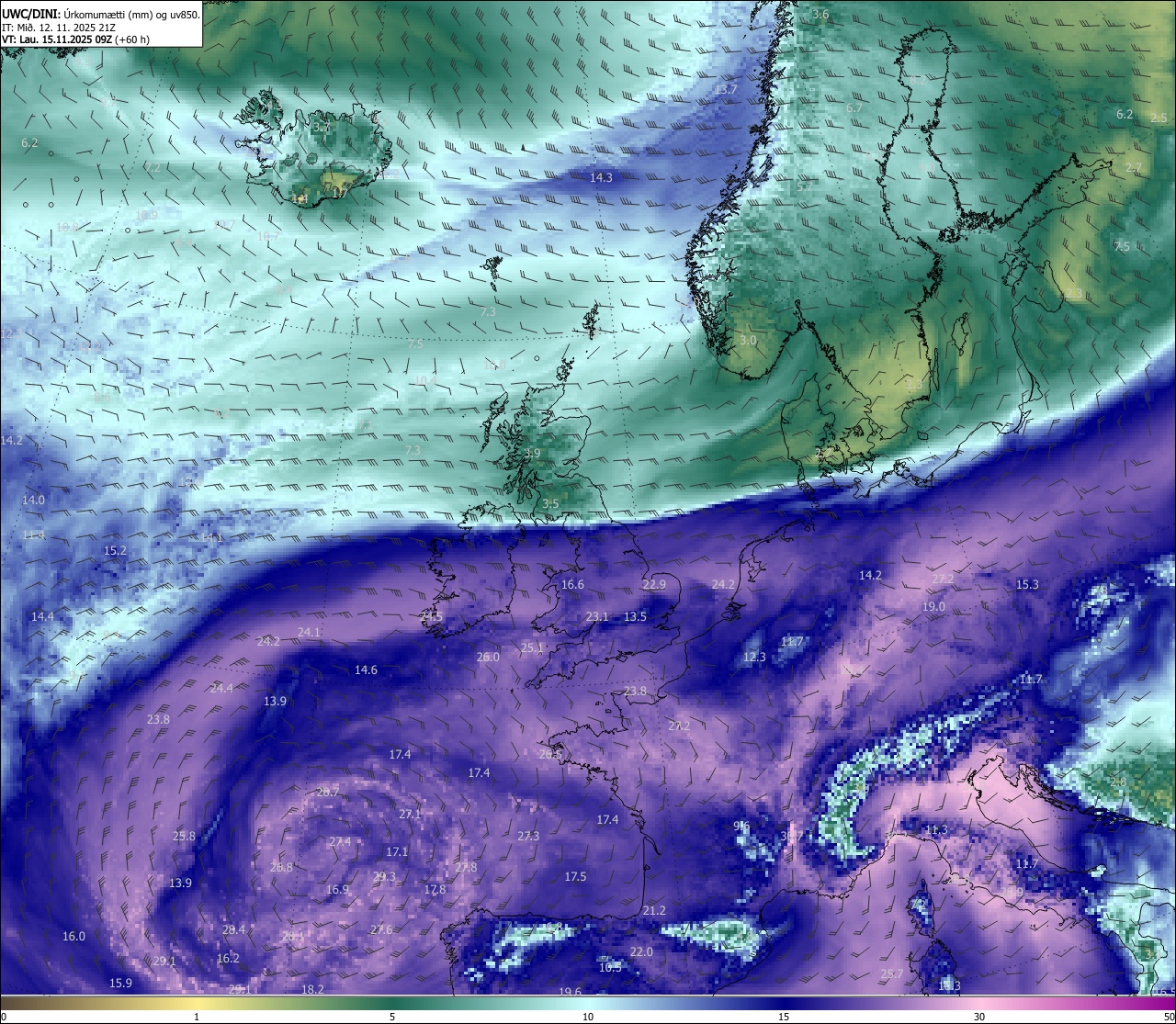The width and height of the screenshot is (1176, 1024).
Task: Click the 21.2 value over southwest France
Action: coord(654,910)
